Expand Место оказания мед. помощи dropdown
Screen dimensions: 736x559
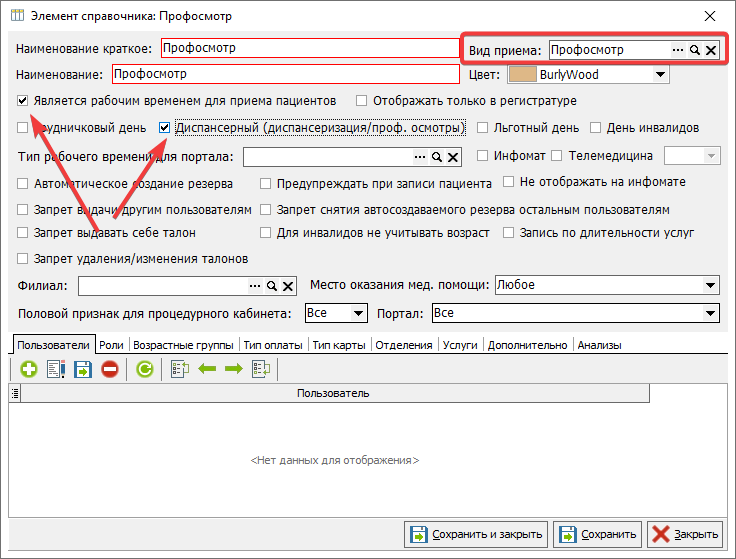click(x=710, y=285)
